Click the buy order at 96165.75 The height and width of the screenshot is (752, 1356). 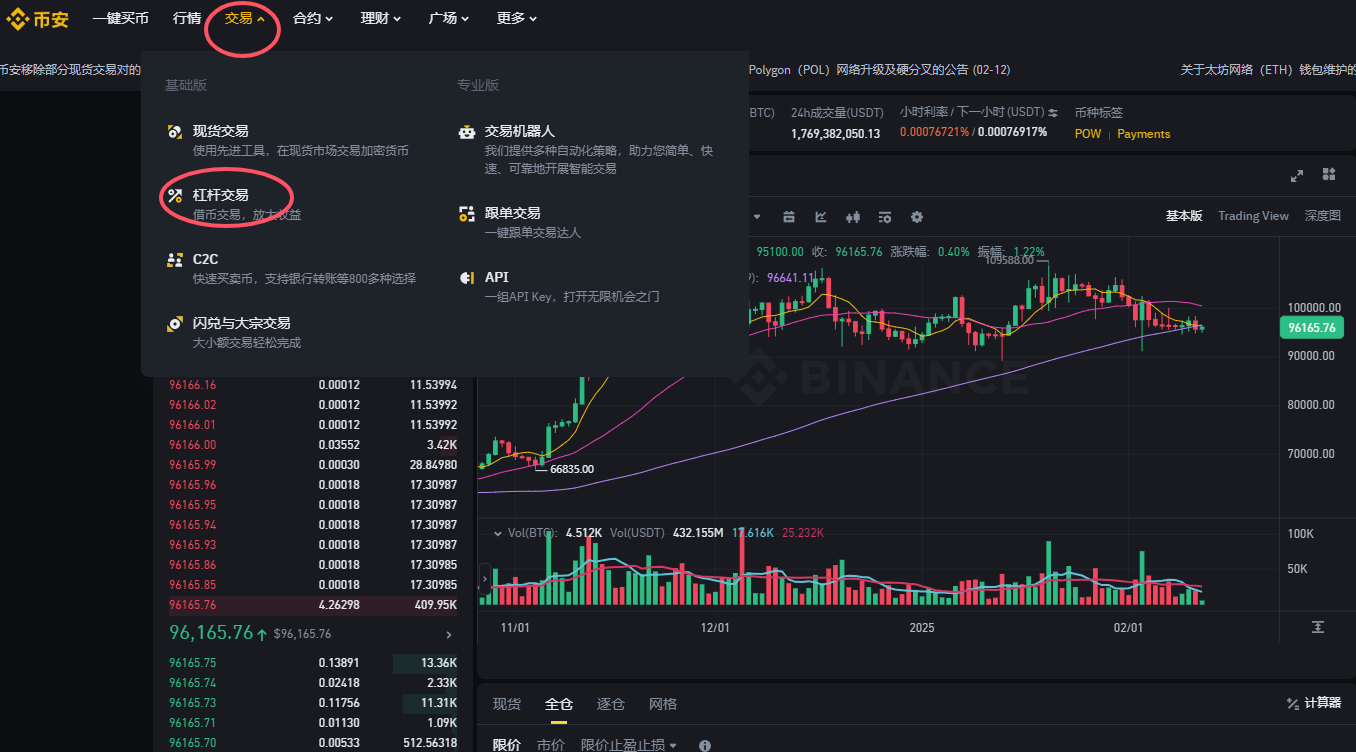(313, 663)
